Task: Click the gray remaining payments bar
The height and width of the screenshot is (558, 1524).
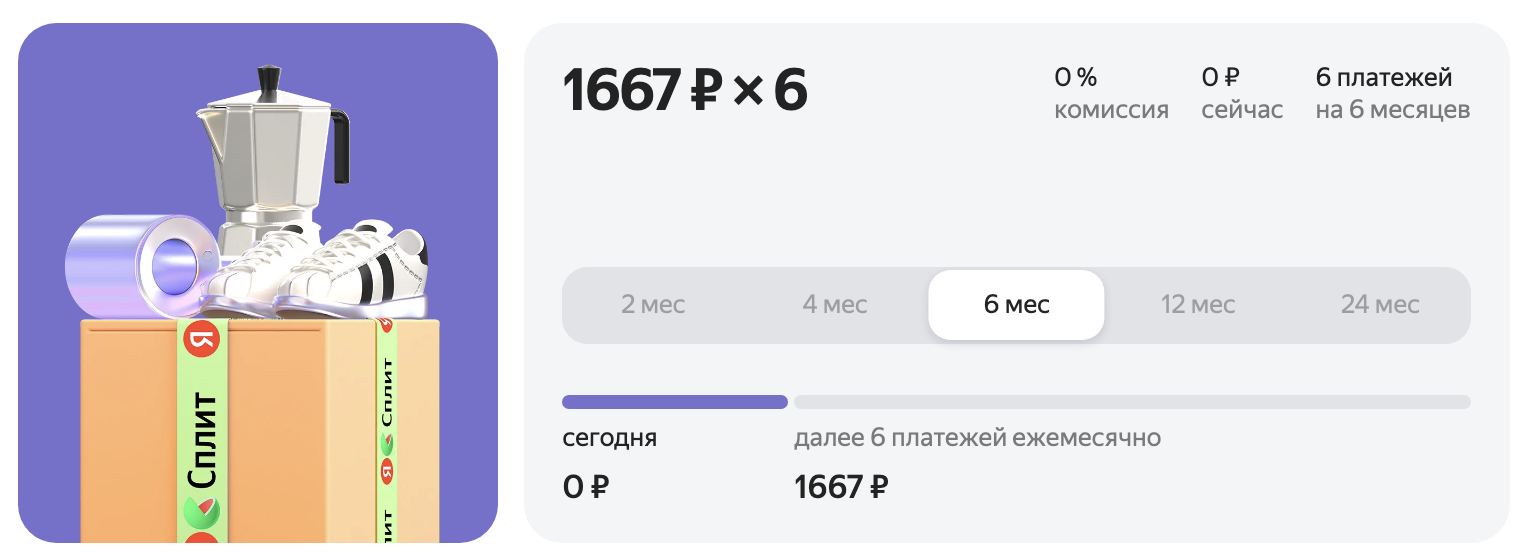Action: pos(1131,402)
